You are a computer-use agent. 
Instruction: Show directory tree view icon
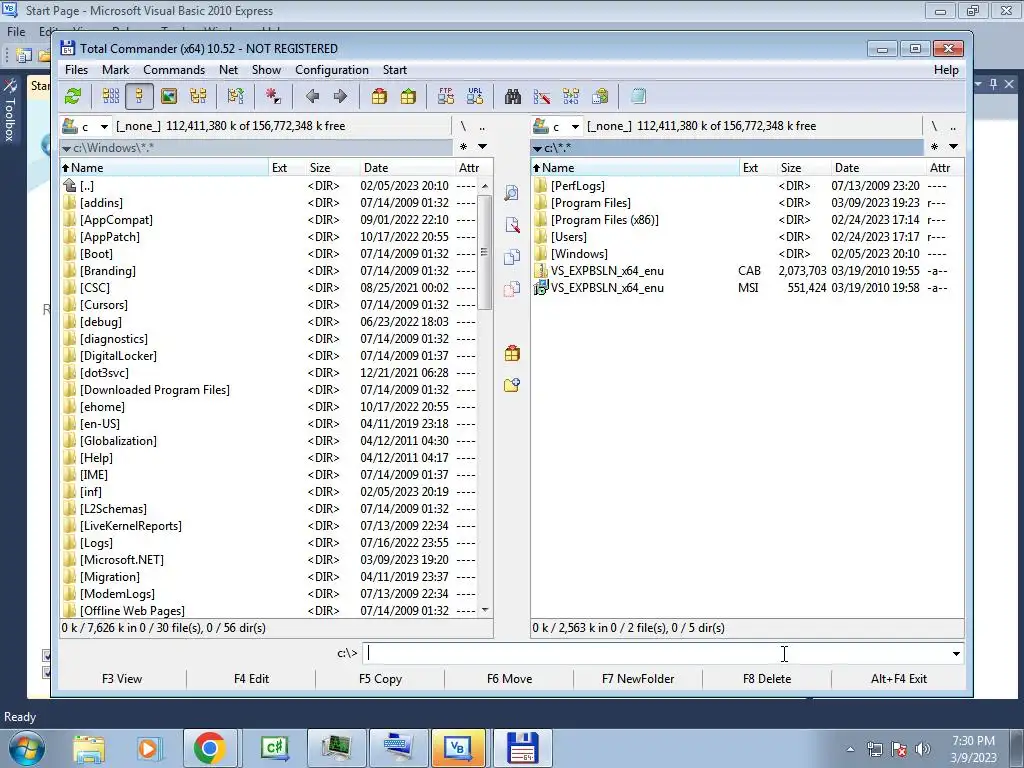(x=198, y=97)
